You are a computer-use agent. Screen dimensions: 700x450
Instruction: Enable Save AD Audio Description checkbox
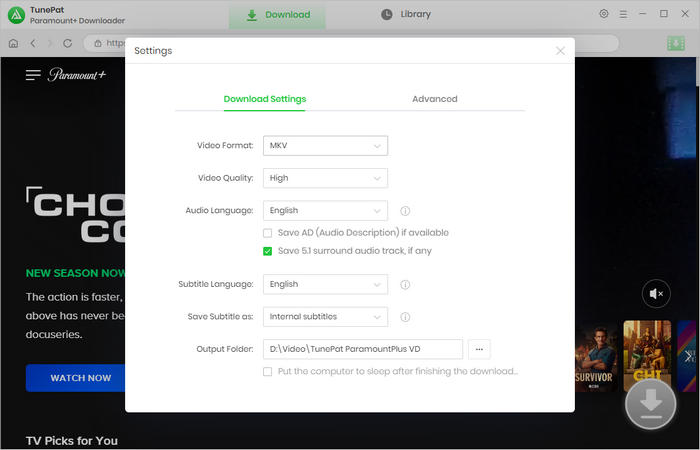tap(267, 233)
